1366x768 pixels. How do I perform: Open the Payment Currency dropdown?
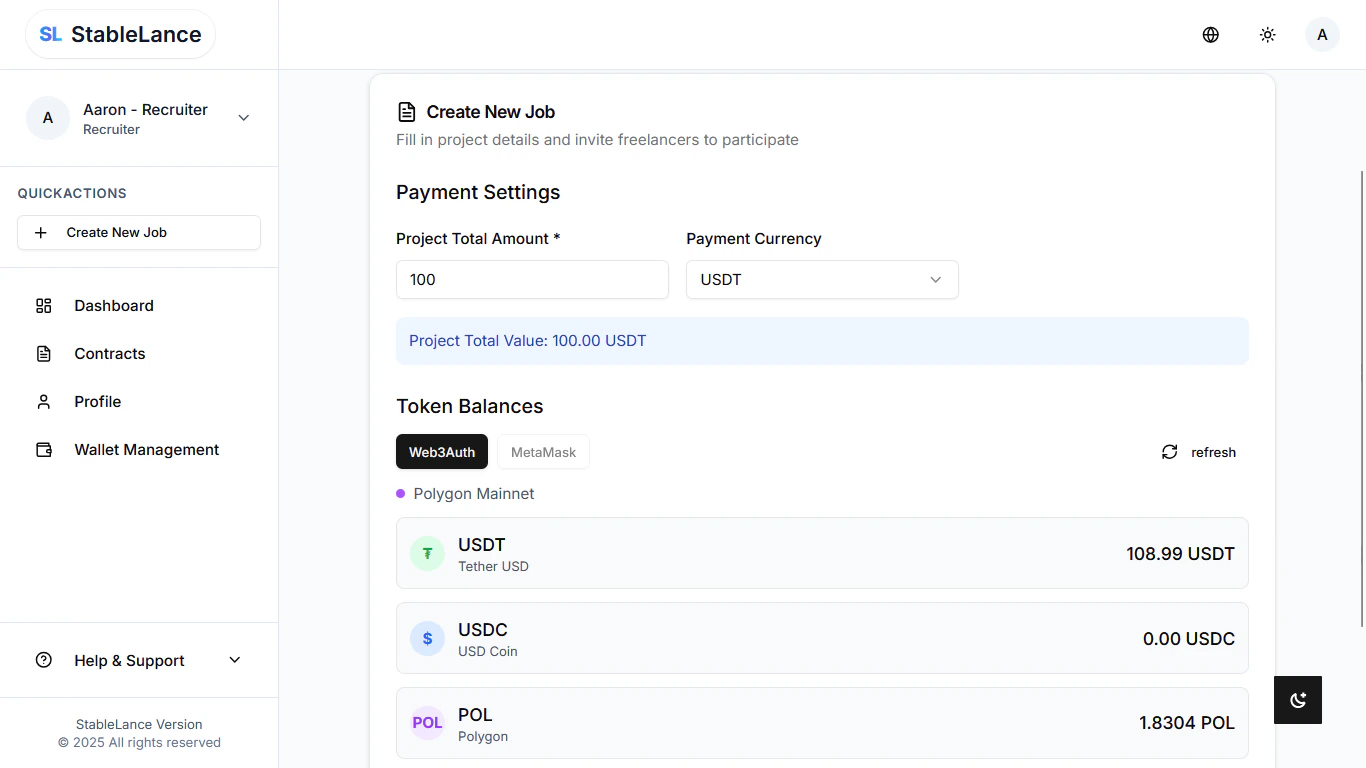(821, 279)
